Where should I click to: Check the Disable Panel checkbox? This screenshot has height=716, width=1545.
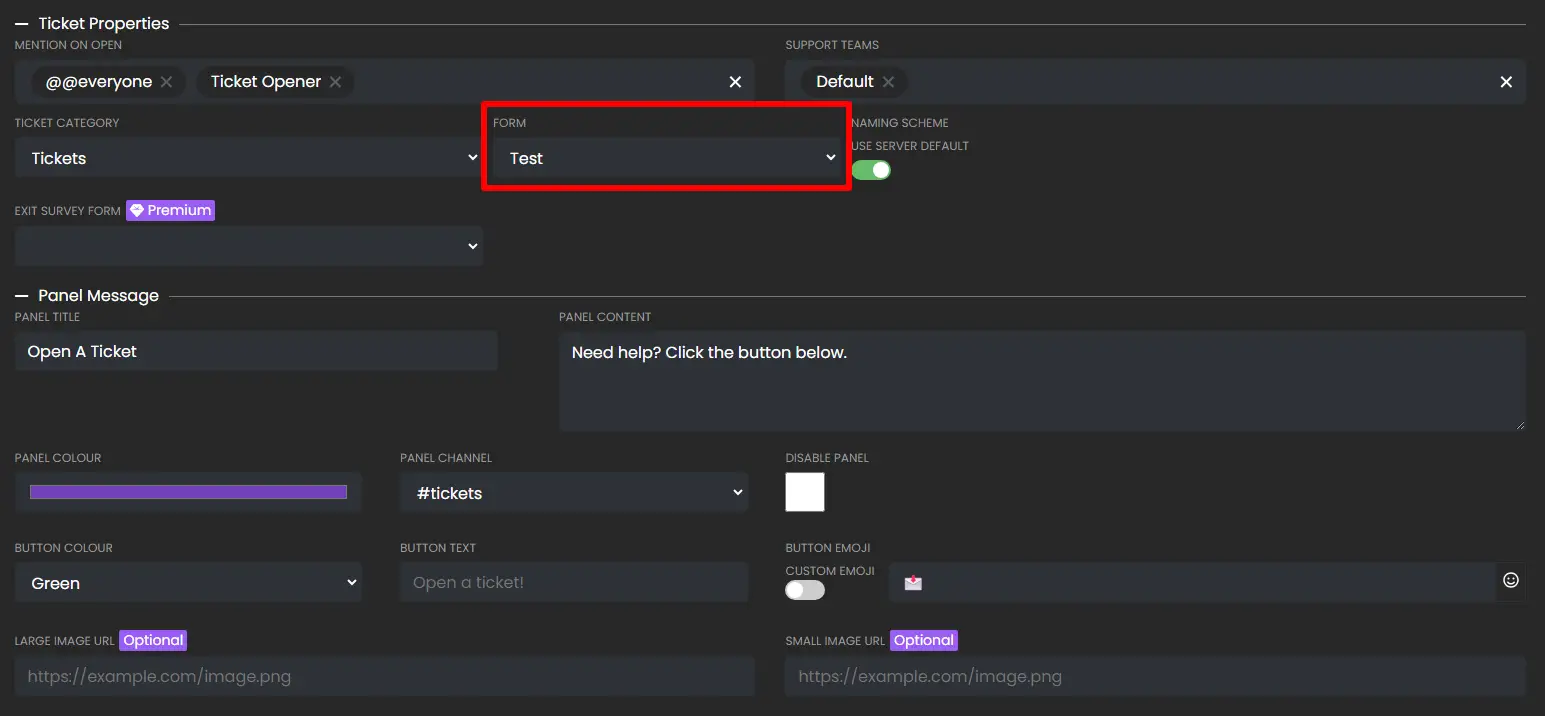[x=805, y=492]
